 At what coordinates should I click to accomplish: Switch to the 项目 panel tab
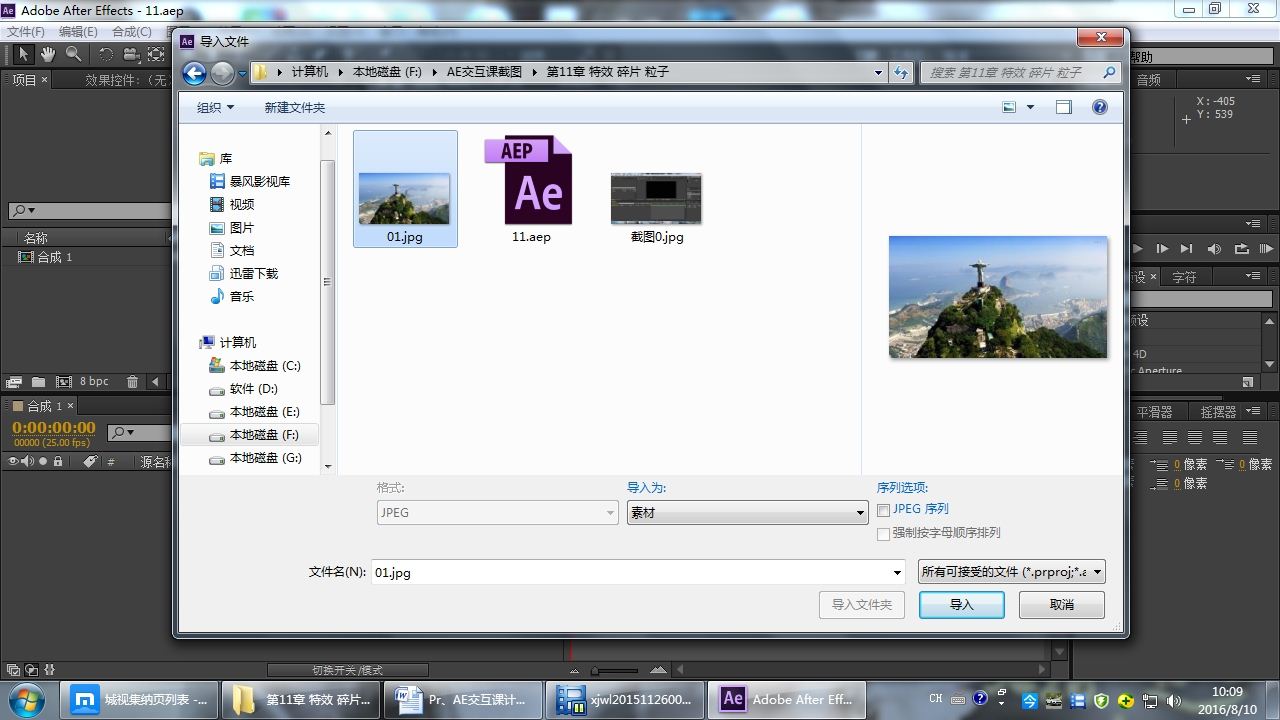(x=24, y=80)
